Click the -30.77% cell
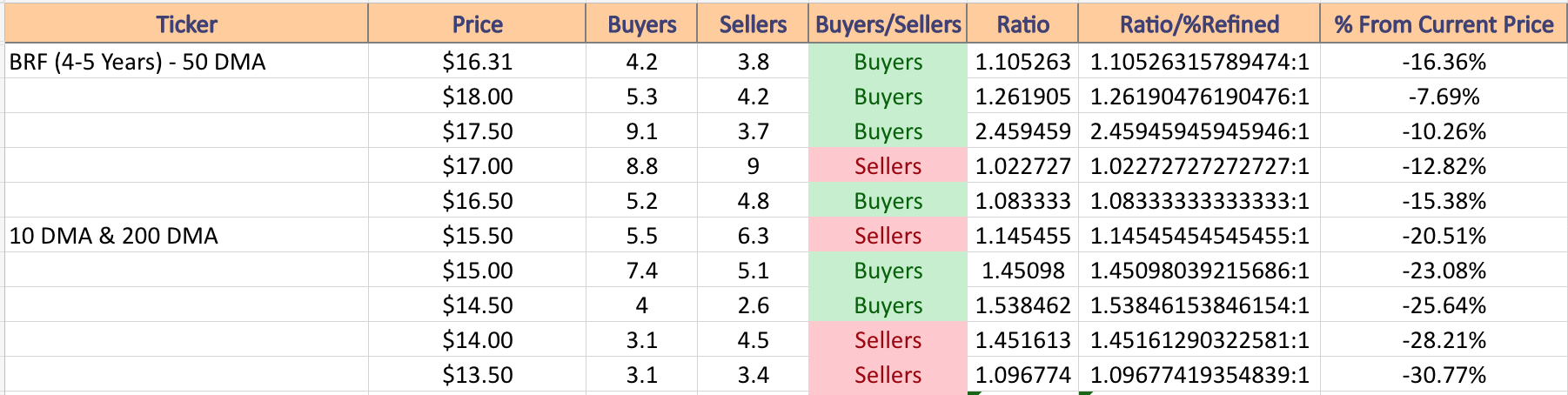The image size is (1568, 395). coord(1444,375)
